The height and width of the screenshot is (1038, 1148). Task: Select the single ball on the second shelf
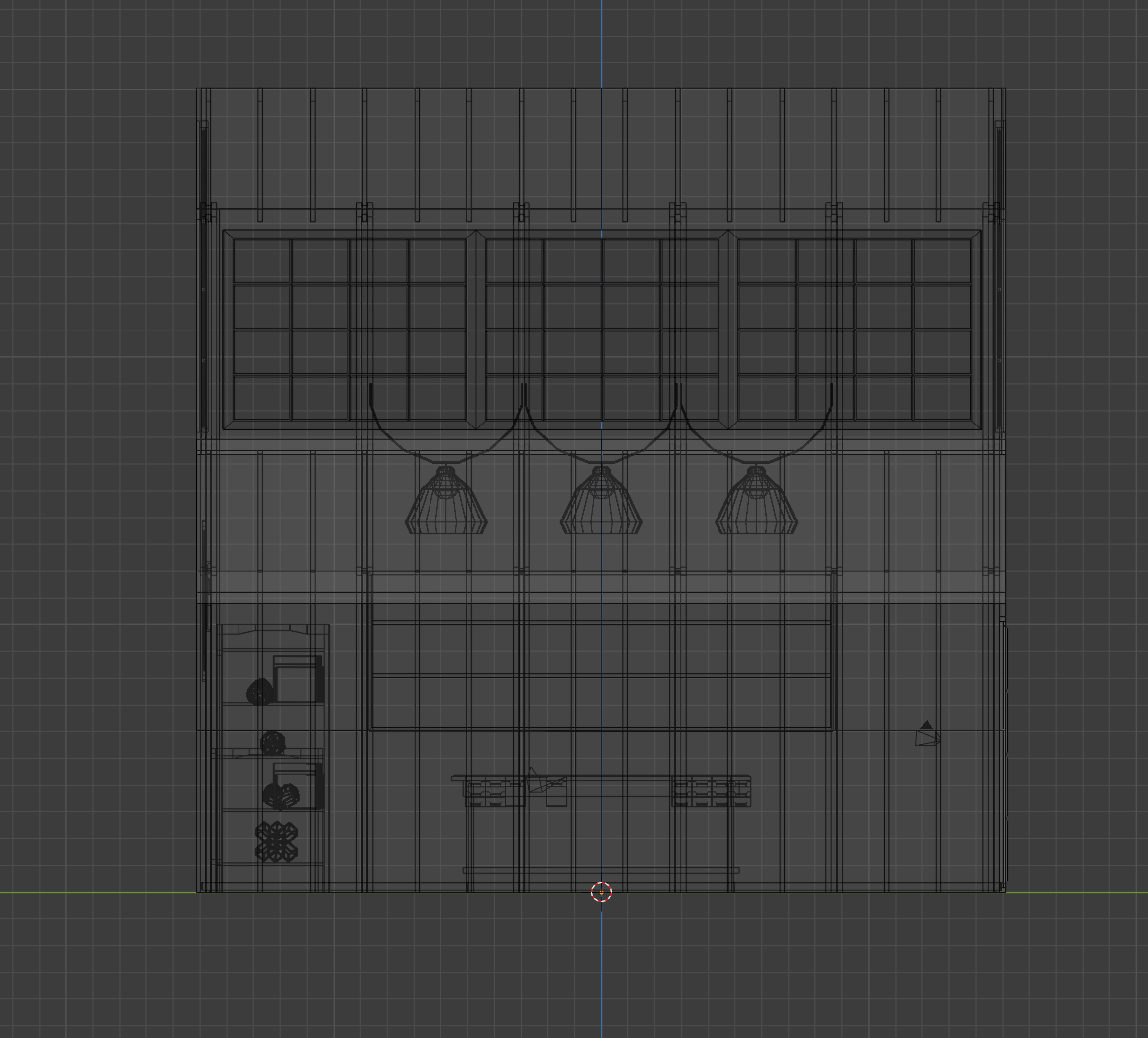point(273,743)
